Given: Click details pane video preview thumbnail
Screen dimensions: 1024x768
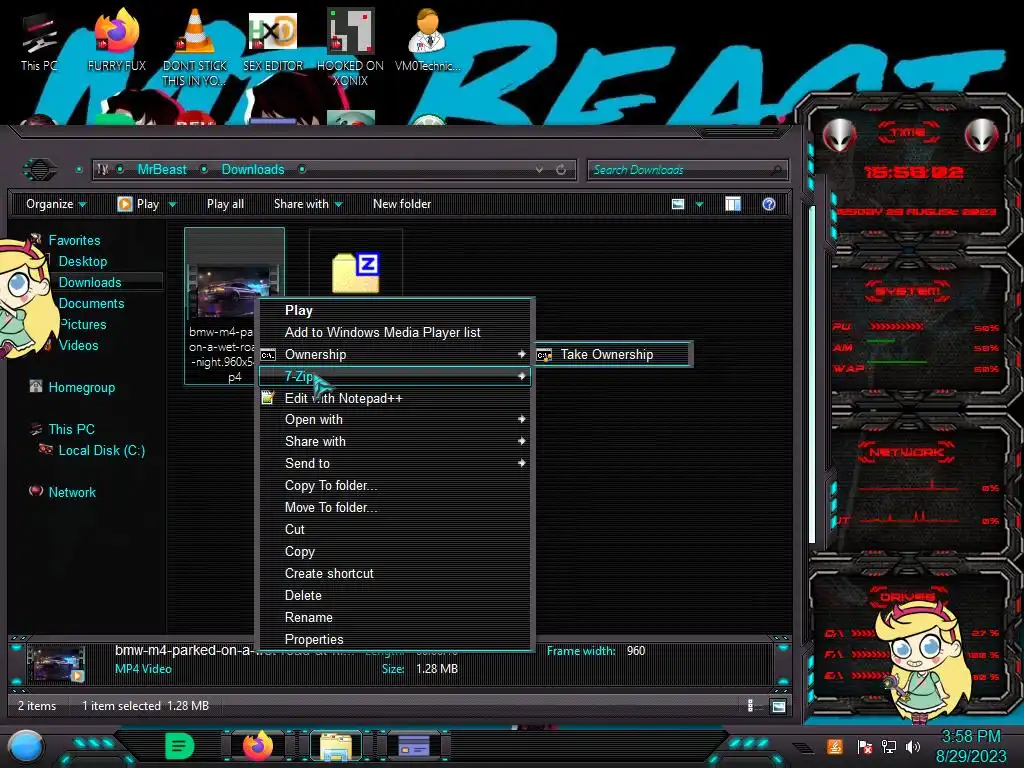Looking at the screenshot, I should 56,663.
